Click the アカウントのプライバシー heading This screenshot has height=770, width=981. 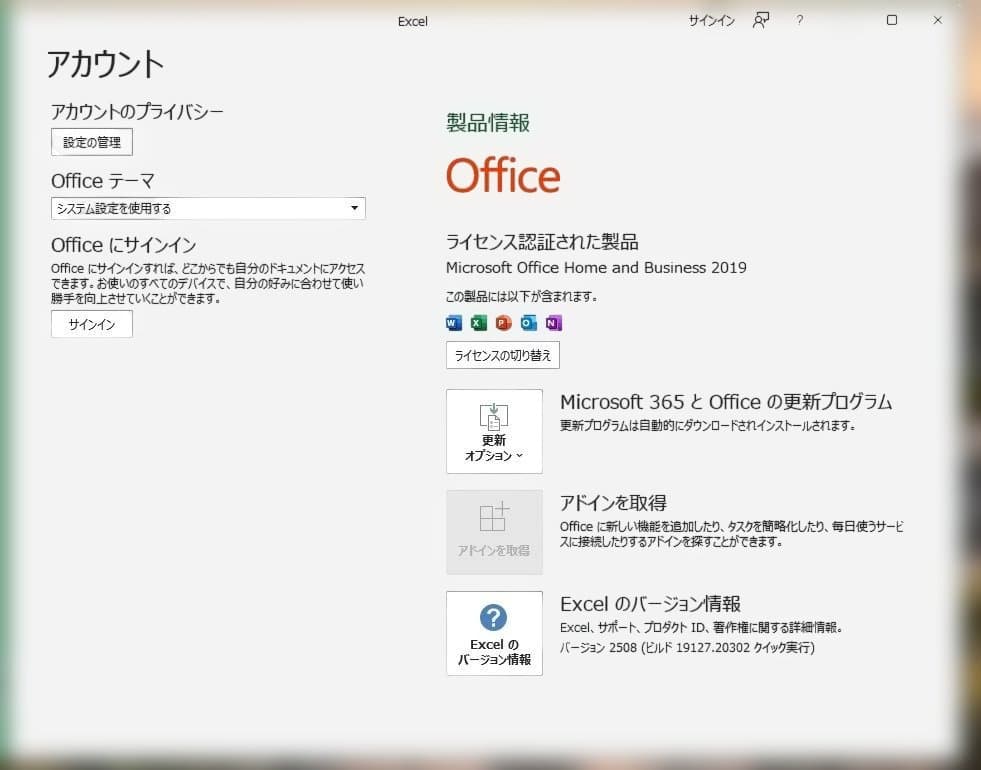pyautogui.click(x=137, y=111)
